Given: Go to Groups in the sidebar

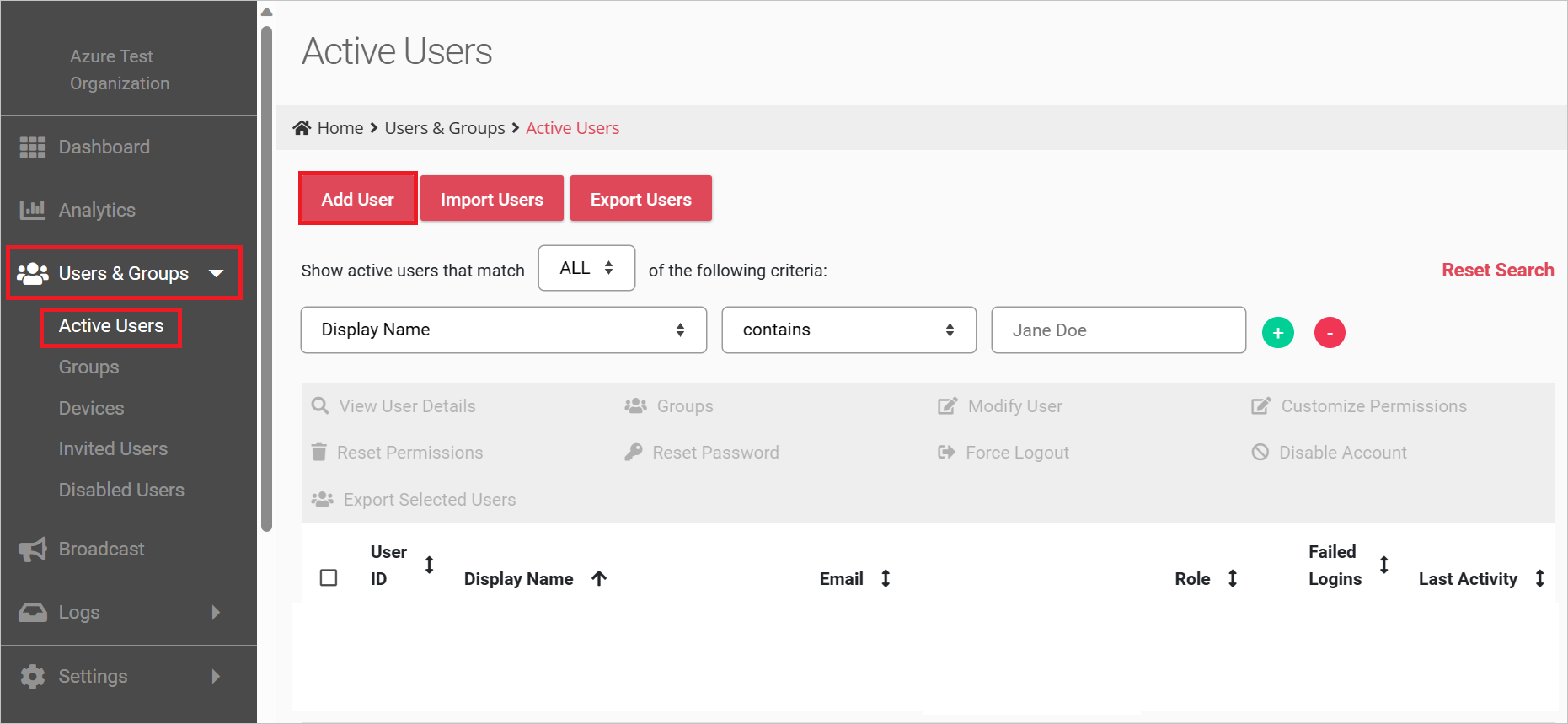Looking at the screenshot, I should (x=88, y=367).
